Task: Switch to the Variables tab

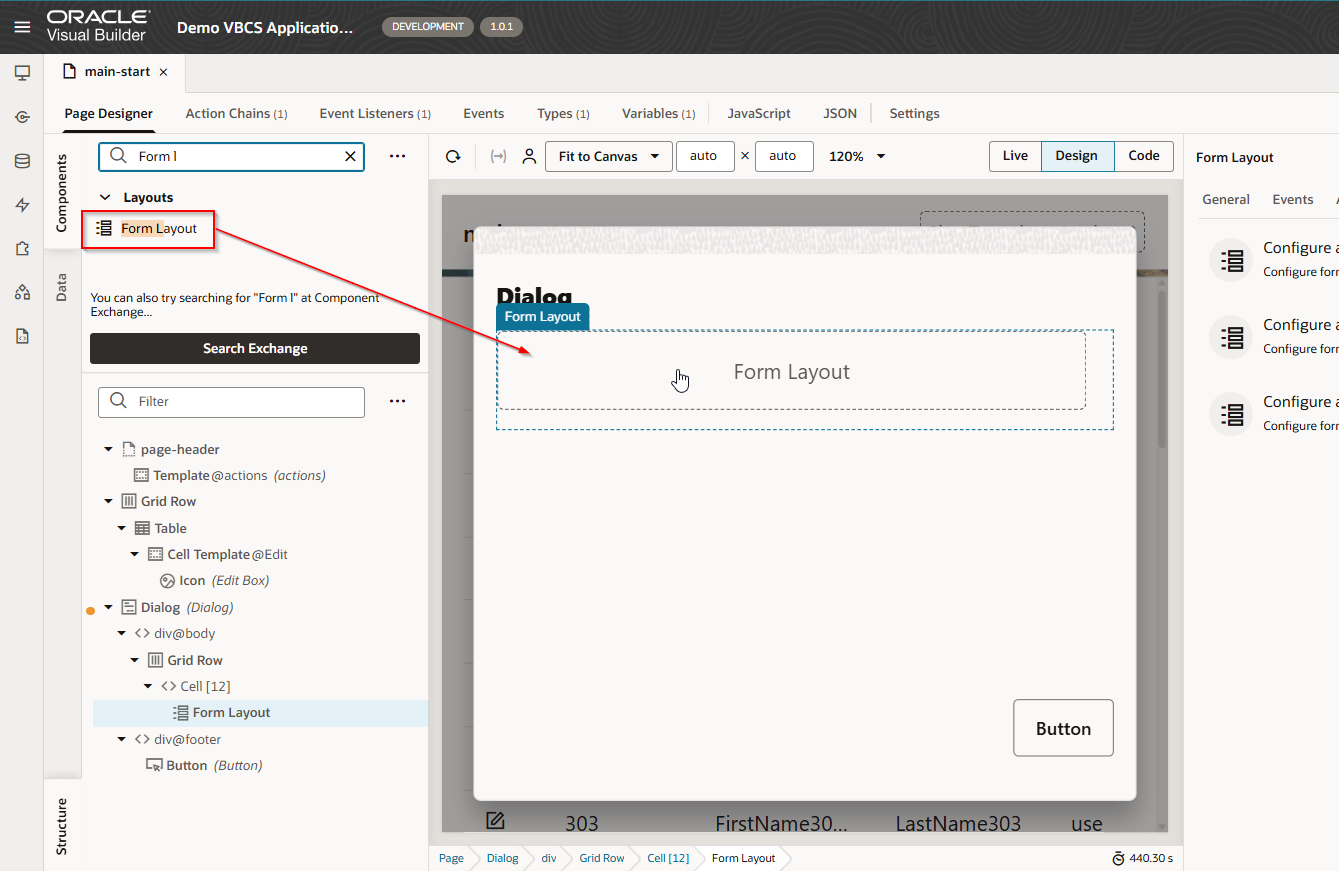Action: 657,114
